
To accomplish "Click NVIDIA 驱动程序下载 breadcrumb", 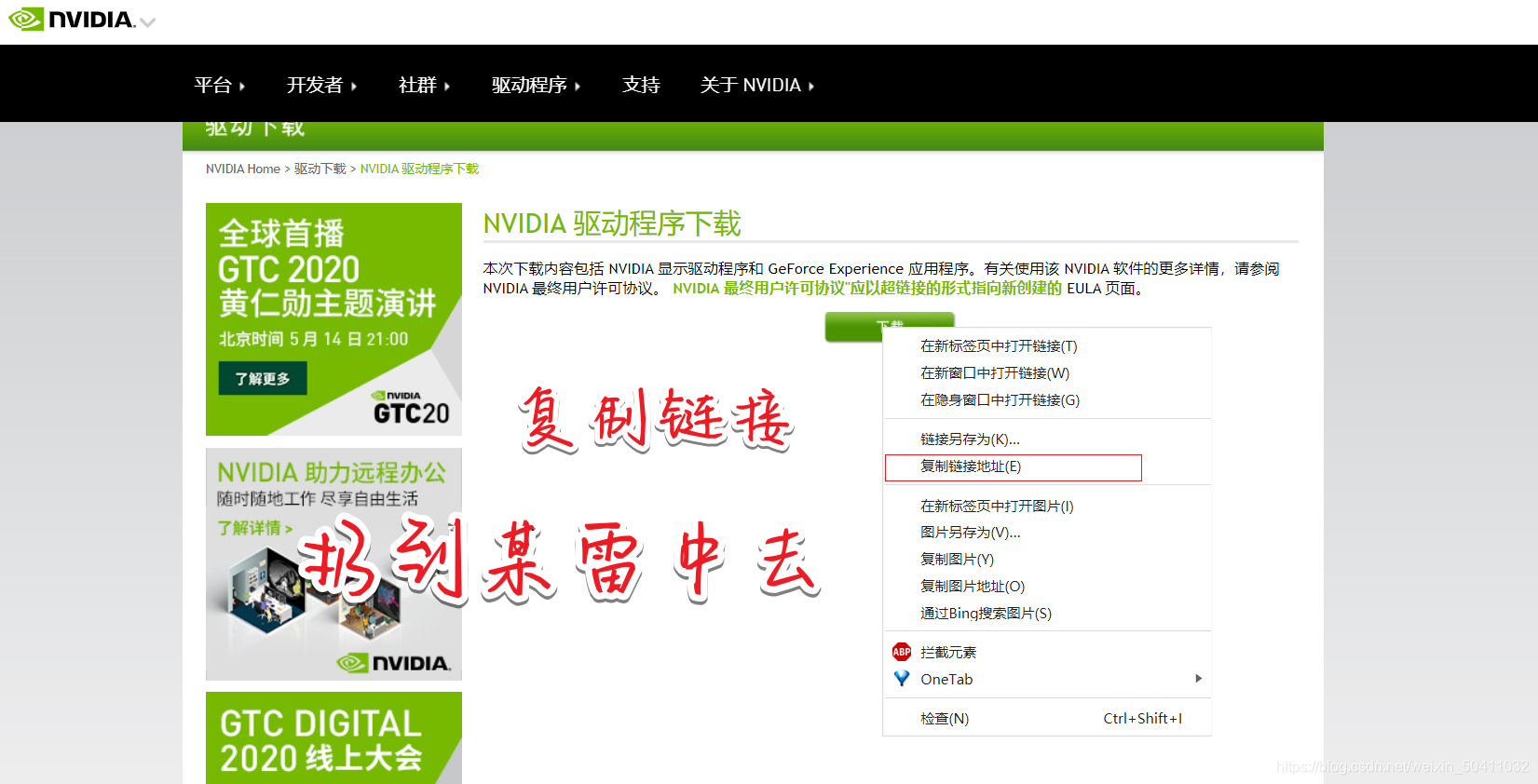I will (x=419, y=169).
